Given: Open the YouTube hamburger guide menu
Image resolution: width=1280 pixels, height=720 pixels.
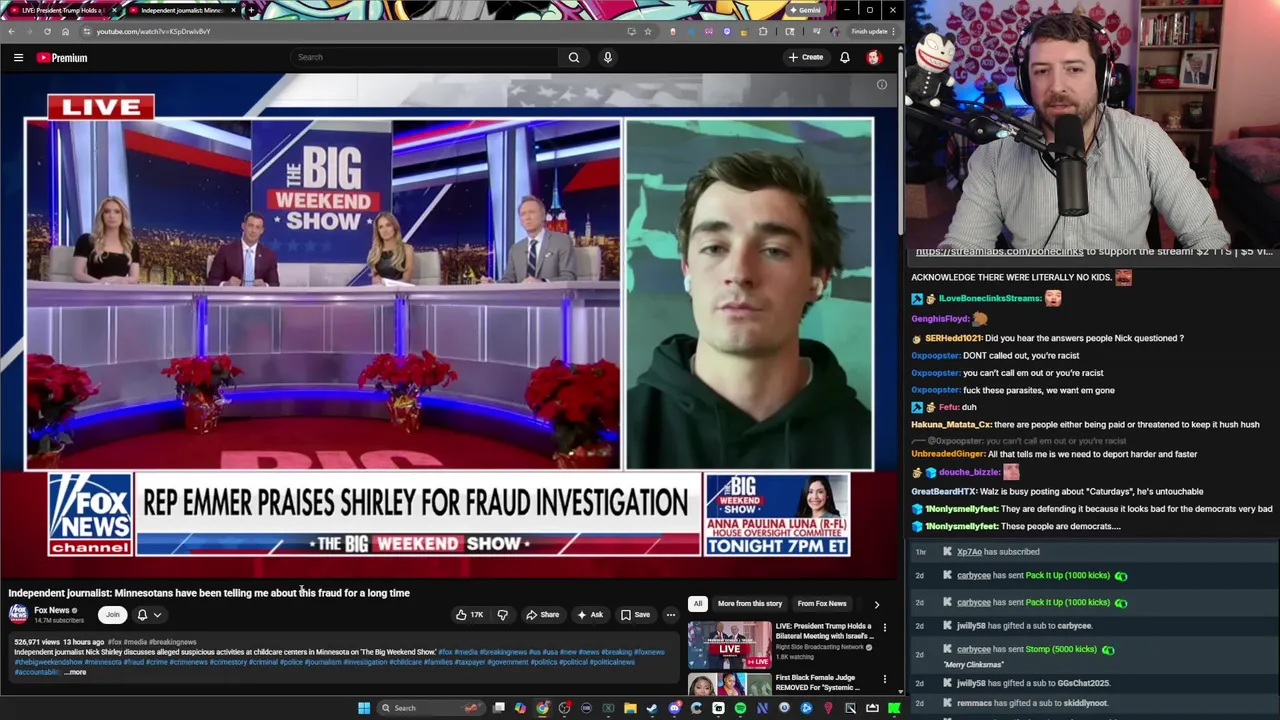Looking at the screenshot, I should [x=18, y=58].
